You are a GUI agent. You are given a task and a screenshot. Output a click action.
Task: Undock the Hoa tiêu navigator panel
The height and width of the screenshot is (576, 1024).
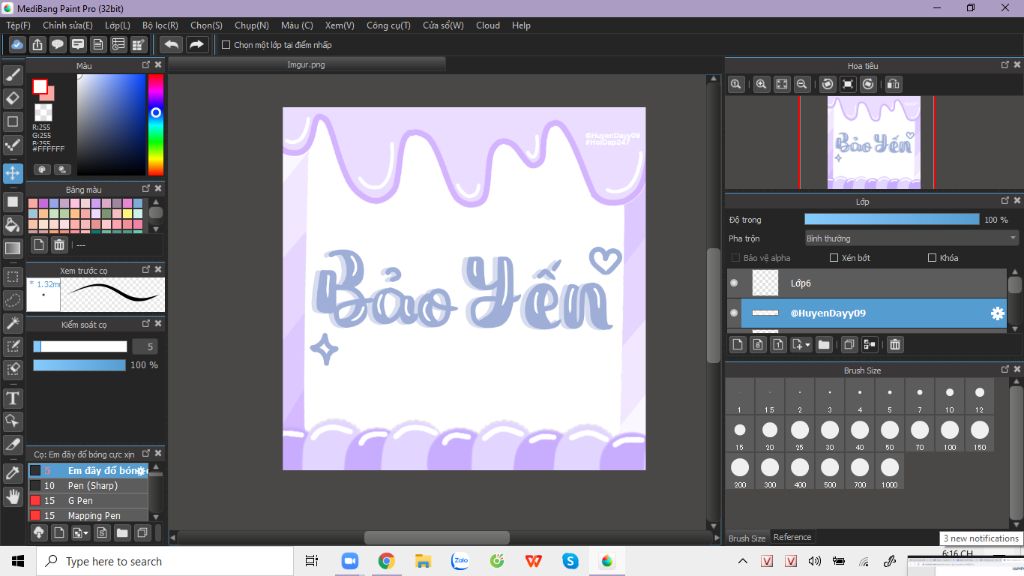[x=1004, y=65]
